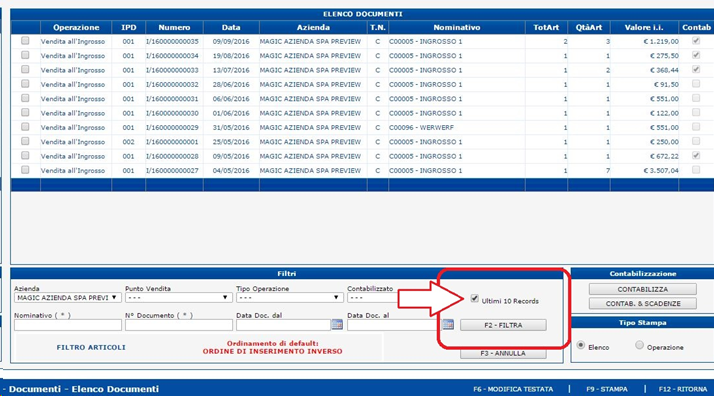
Task: Click the TotArt column header
Action: 546,27
